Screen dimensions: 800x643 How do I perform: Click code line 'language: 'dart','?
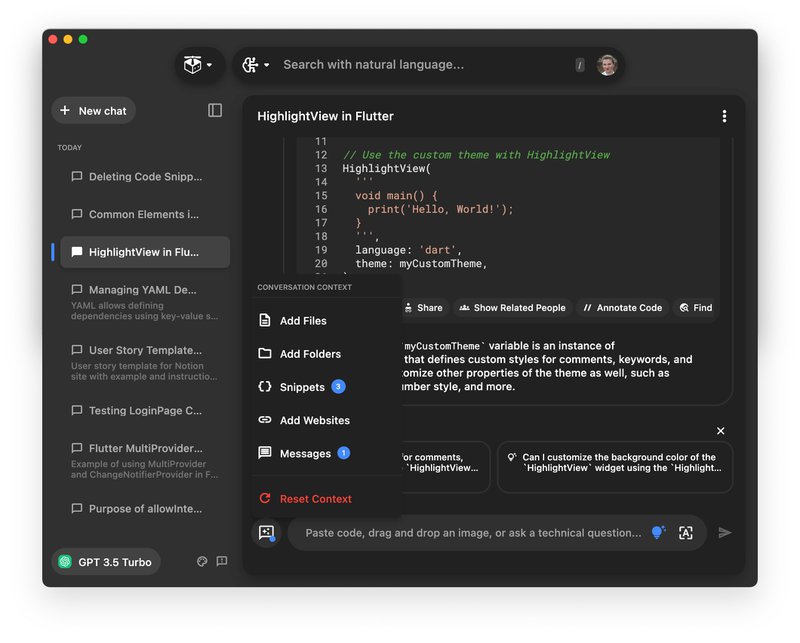[x=408, y=250]
